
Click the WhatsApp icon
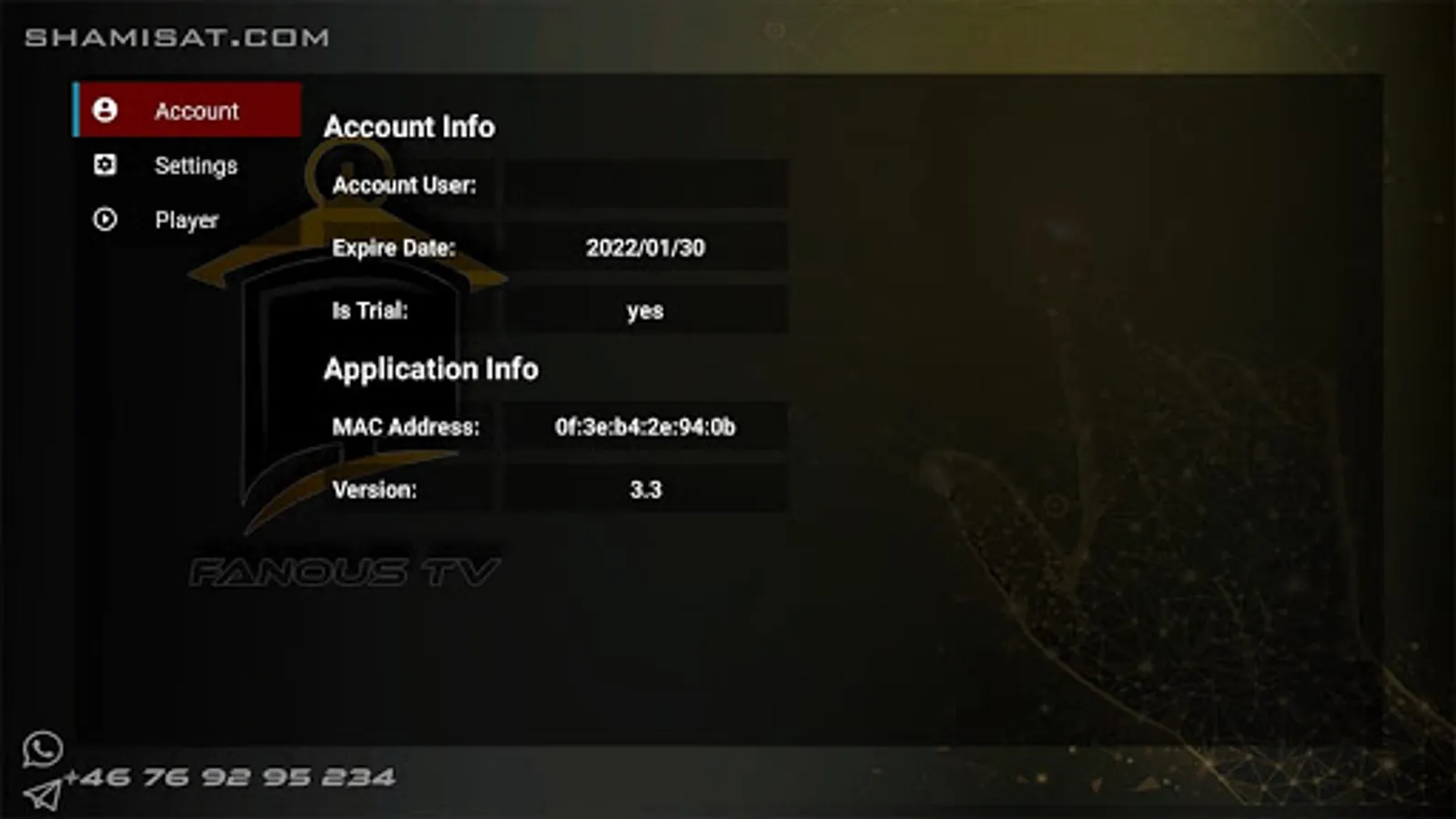pos(43,750)
